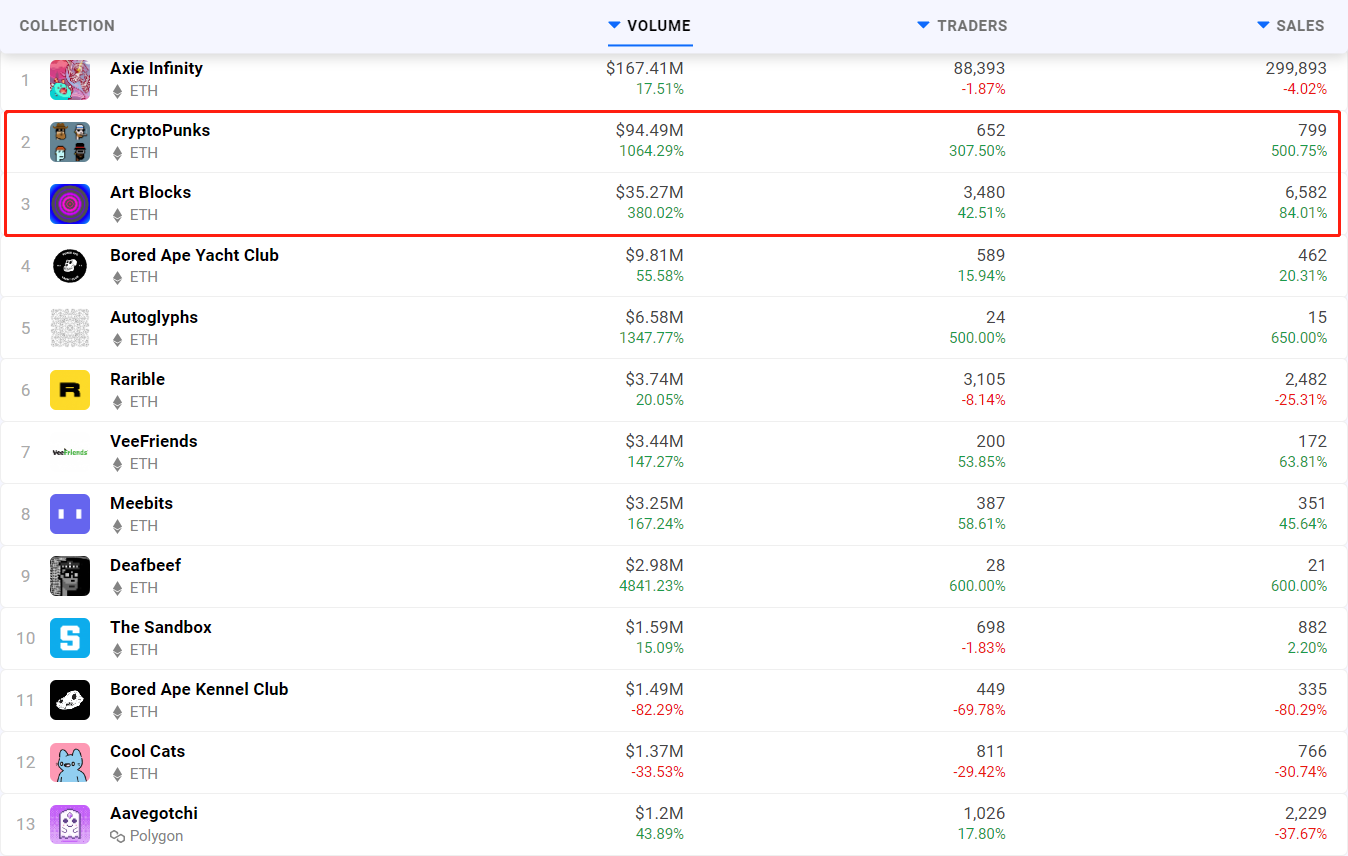
Task: Click the Bored Ape Kennel Club name
Action: tap(199, 689)
